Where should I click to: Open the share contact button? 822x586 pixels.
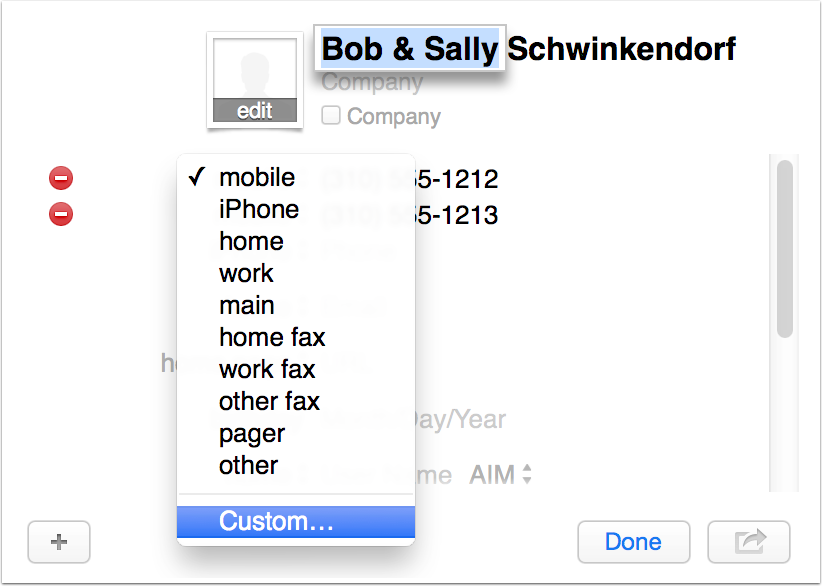point(748,542)
